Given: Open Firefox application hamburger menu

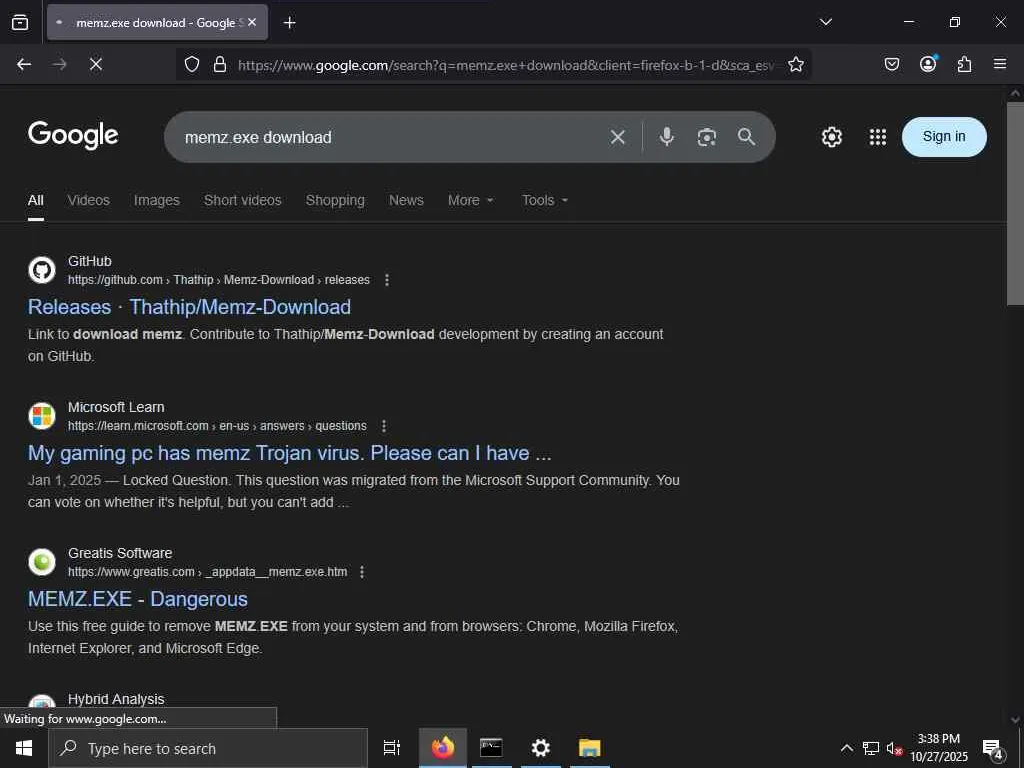Looking at the screenshot, I should pyautogui.click(x=999, y=63).
